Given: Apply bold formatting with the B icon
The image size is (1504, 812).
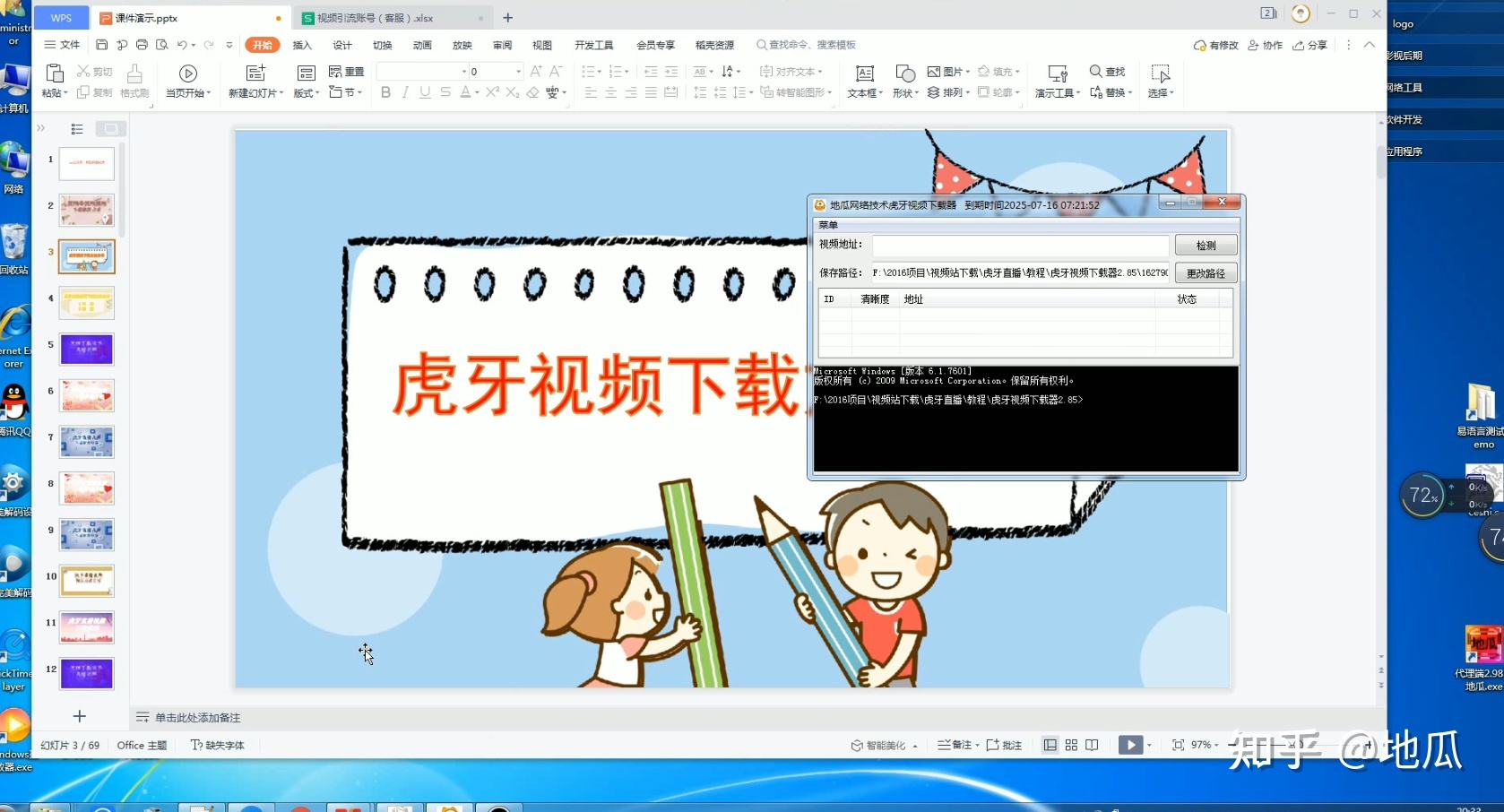Looking at the screenshot, I should click(385, 92).
